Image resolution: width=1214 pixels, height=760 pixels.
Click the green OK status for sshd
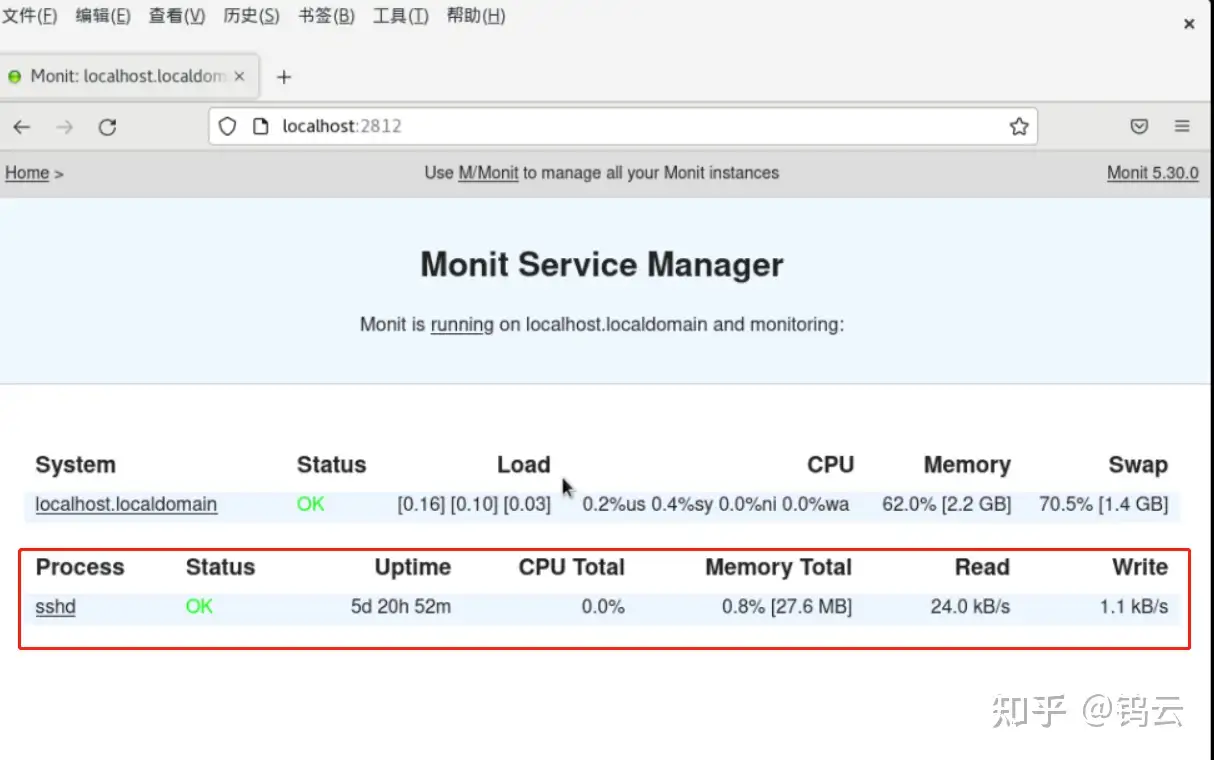point(199,607)
